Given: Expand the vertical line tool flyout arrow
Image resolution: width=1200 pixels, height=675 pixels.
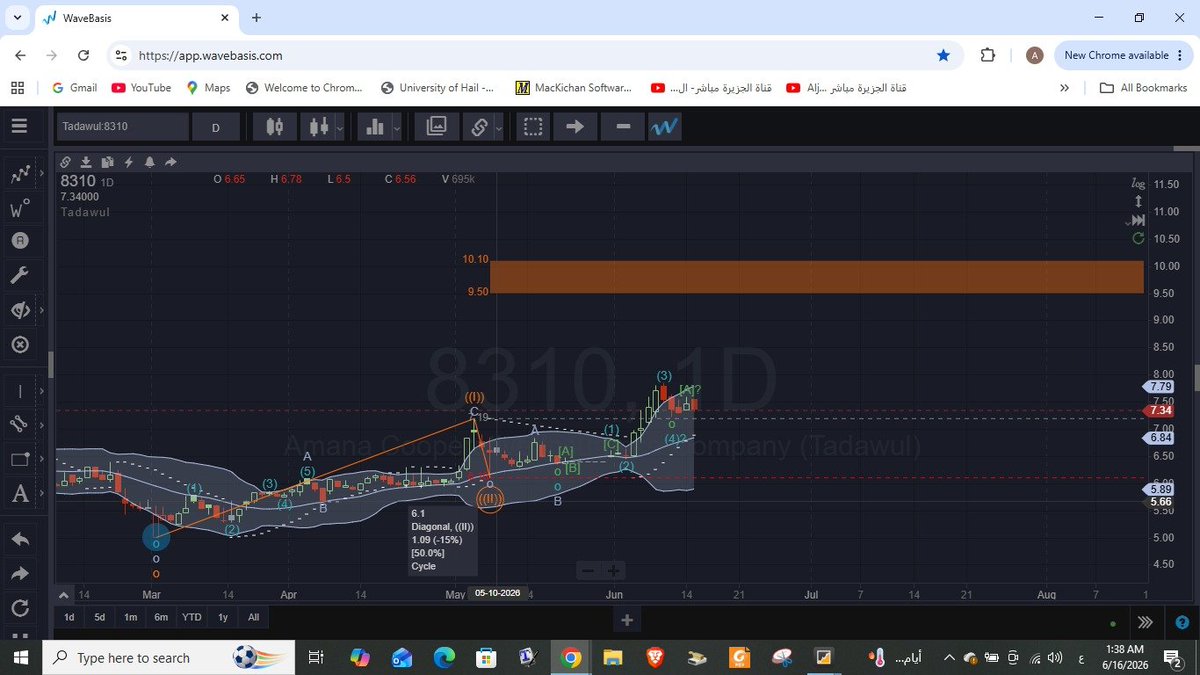Looking at the screenshot, I should (42, 390).
